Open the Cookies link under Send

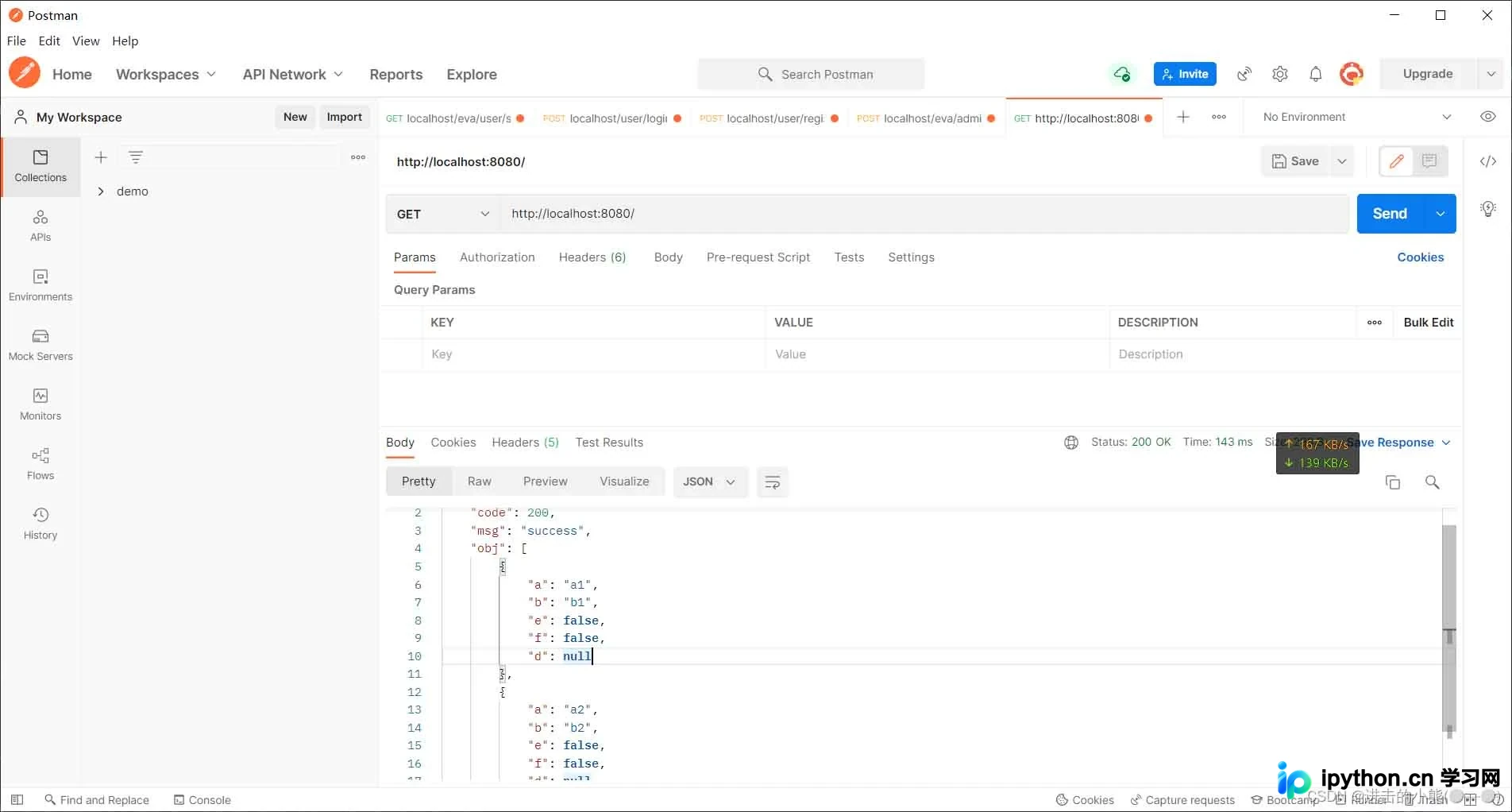1421,257
